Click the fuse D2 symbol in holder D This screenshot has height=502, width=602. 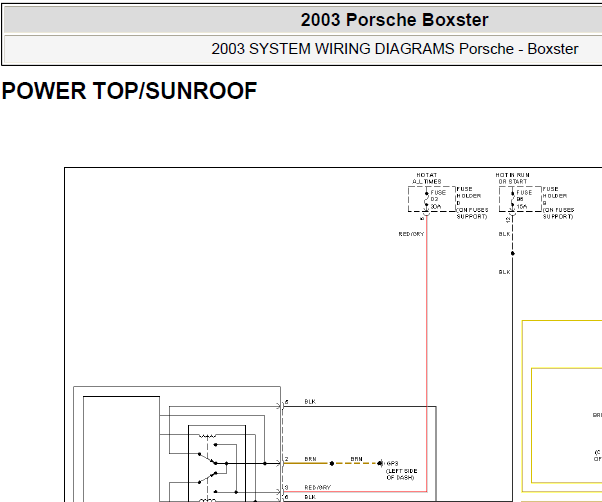(426, 199)
